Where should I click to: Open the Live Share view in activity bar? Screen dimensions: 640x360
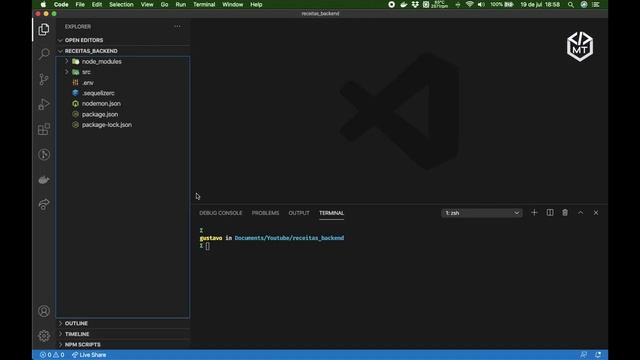(44, 204)
